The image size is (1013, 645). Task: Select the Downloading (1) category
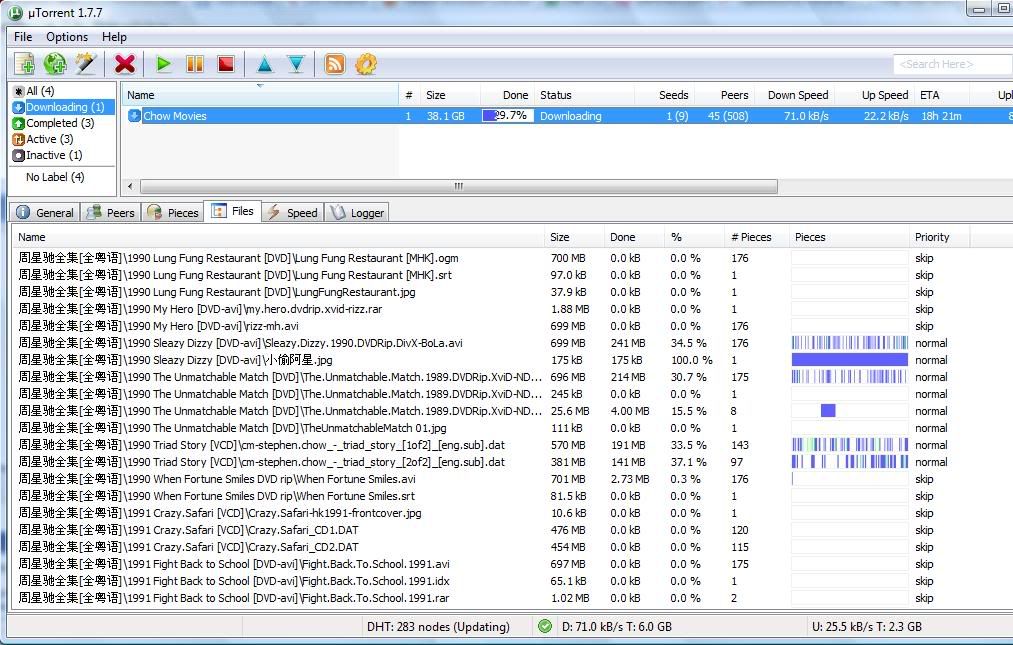(63, 107)
